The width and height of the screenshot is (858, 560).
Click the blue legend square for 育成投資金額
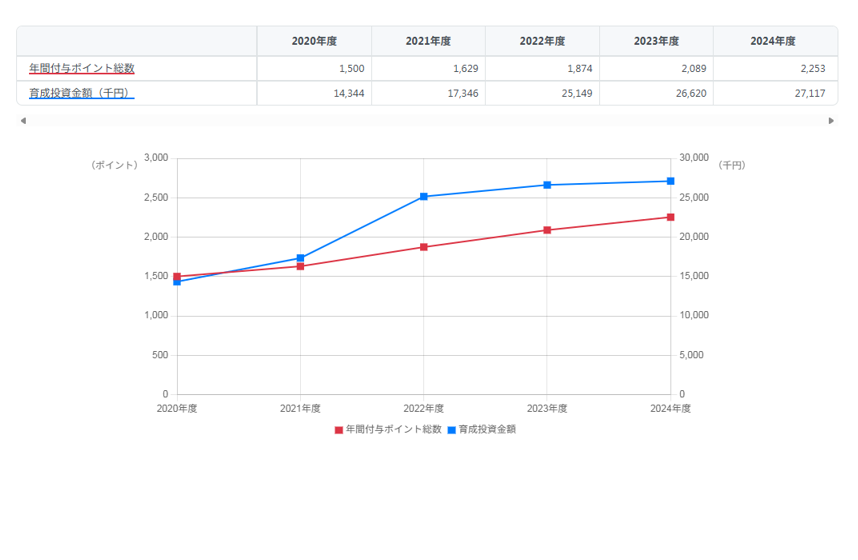451,430
